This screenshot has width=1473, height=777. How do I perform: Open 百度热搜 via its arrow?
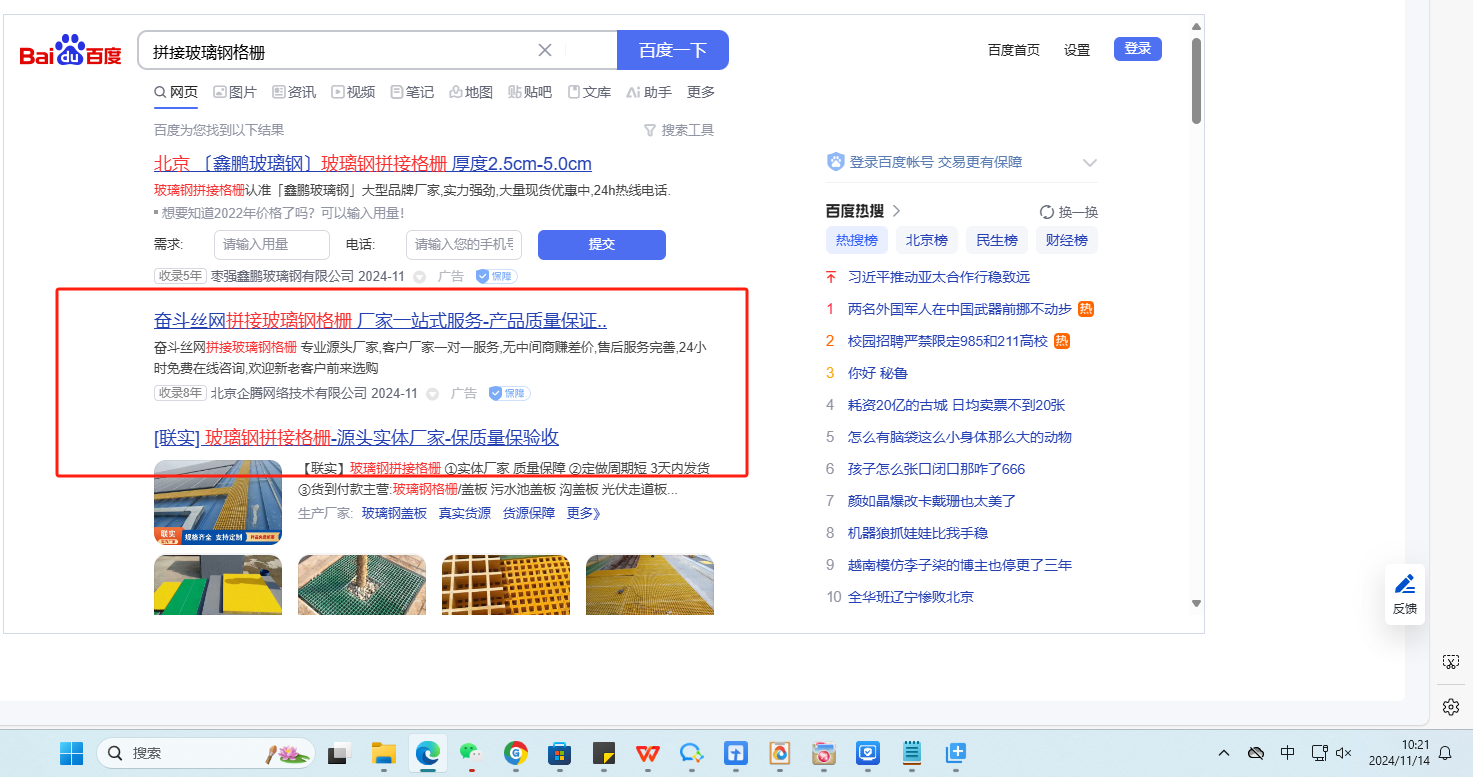click(897, 211)
